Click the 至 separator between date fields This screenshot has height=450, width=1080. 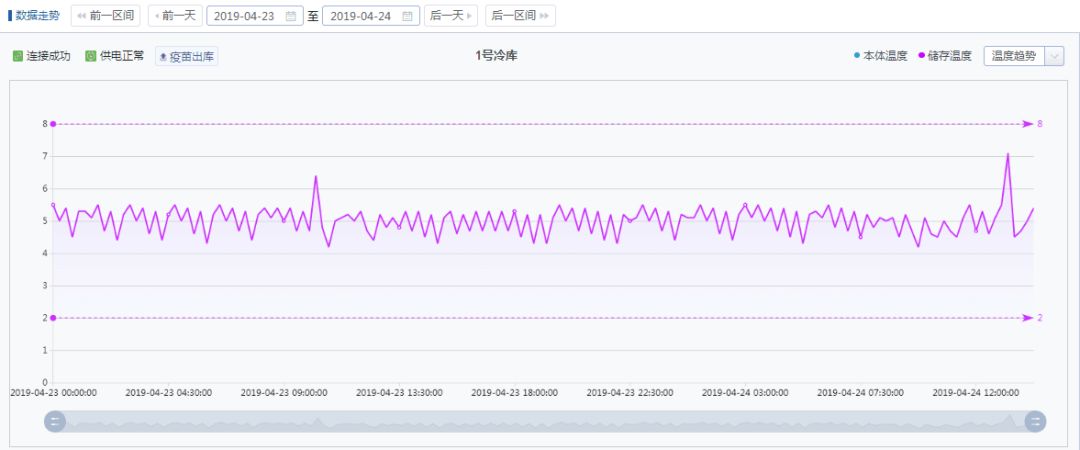[x=313, y=16]
